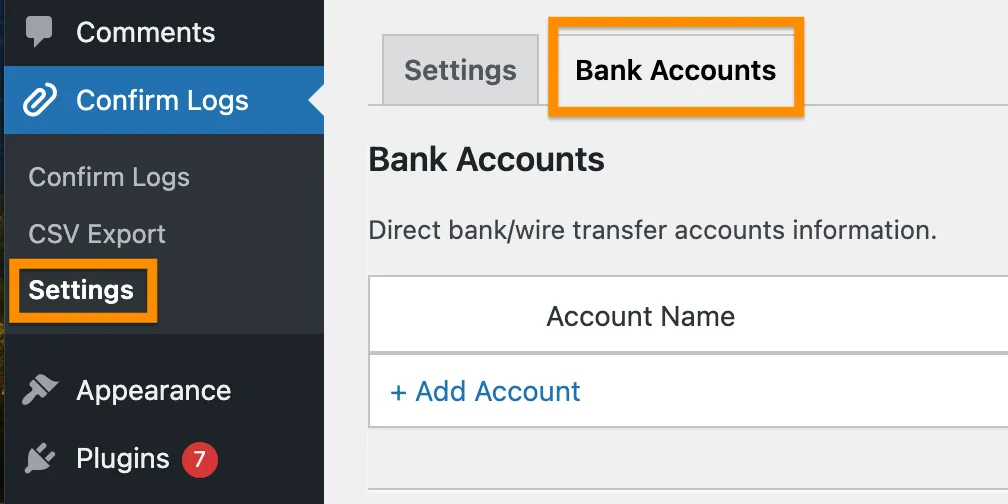
Task: Select the top-level Confirm Logs menu label
Action: [162, 100]
